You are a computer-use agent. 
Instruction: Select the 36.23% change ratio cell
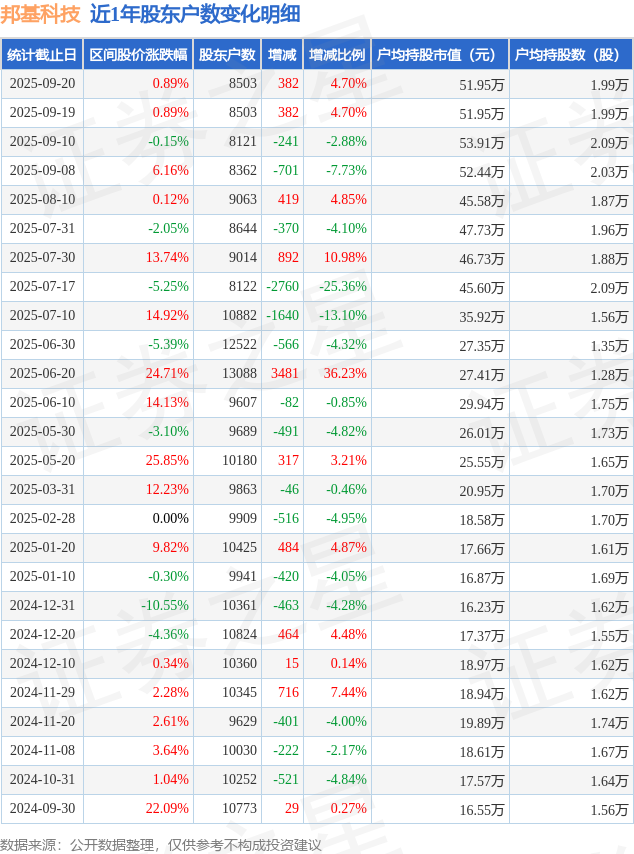click(x=345, y=374)
